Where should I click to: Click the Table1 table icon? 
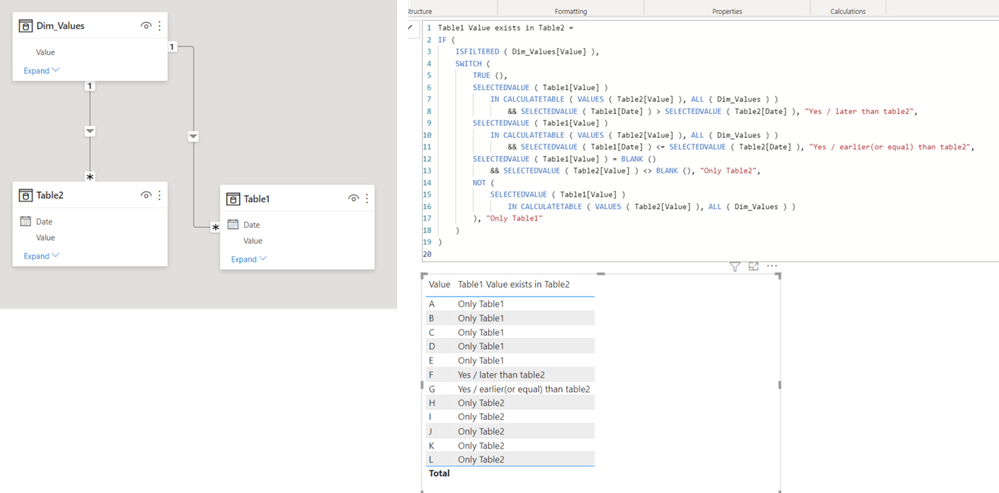(233, 199)
